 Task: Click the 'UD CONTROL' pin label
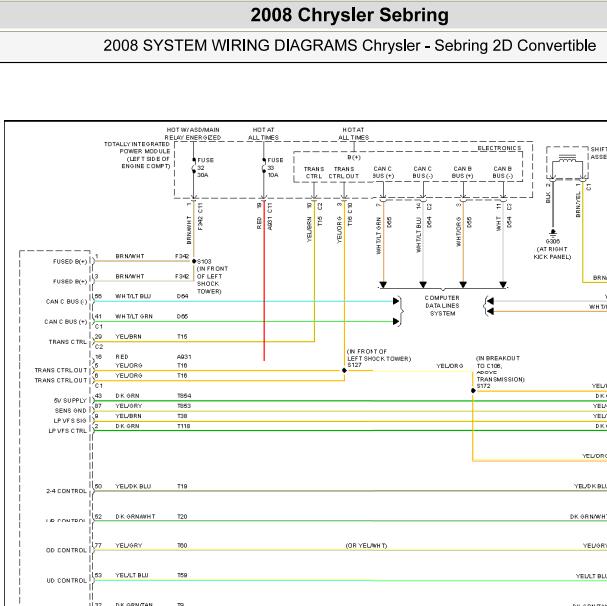(67, 580)
